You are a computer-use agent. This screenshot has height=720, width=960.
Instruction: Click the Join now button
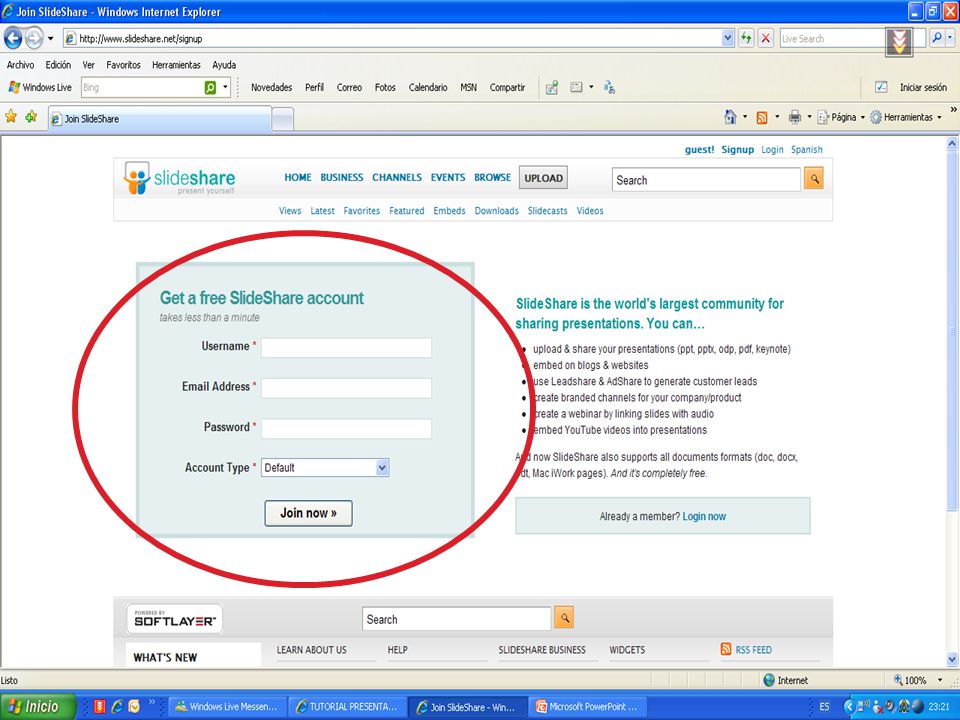(x=308, y=513)
